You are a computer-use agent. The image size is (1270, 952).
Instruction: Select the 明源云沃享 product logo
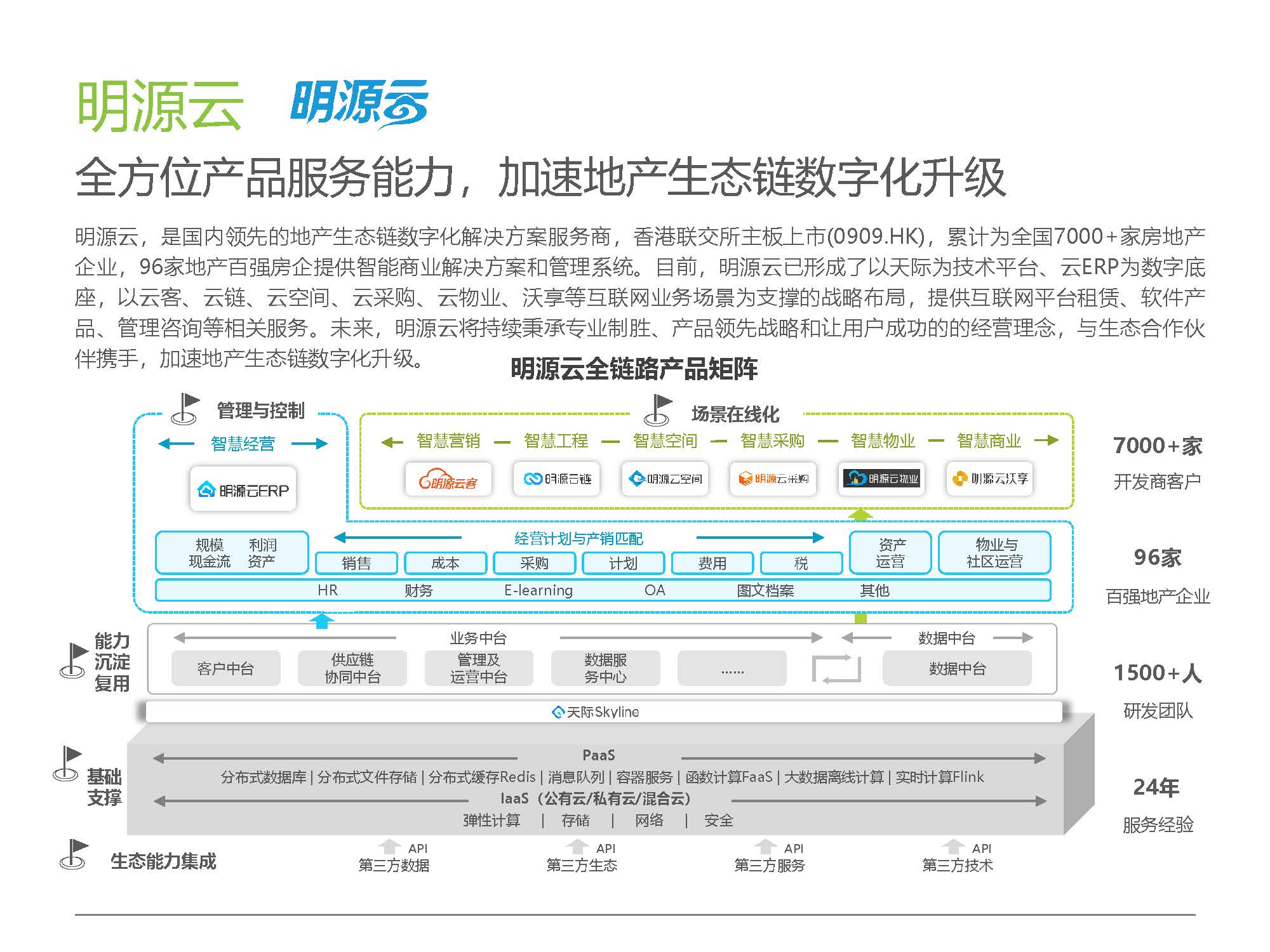click(x=990, y=479)
